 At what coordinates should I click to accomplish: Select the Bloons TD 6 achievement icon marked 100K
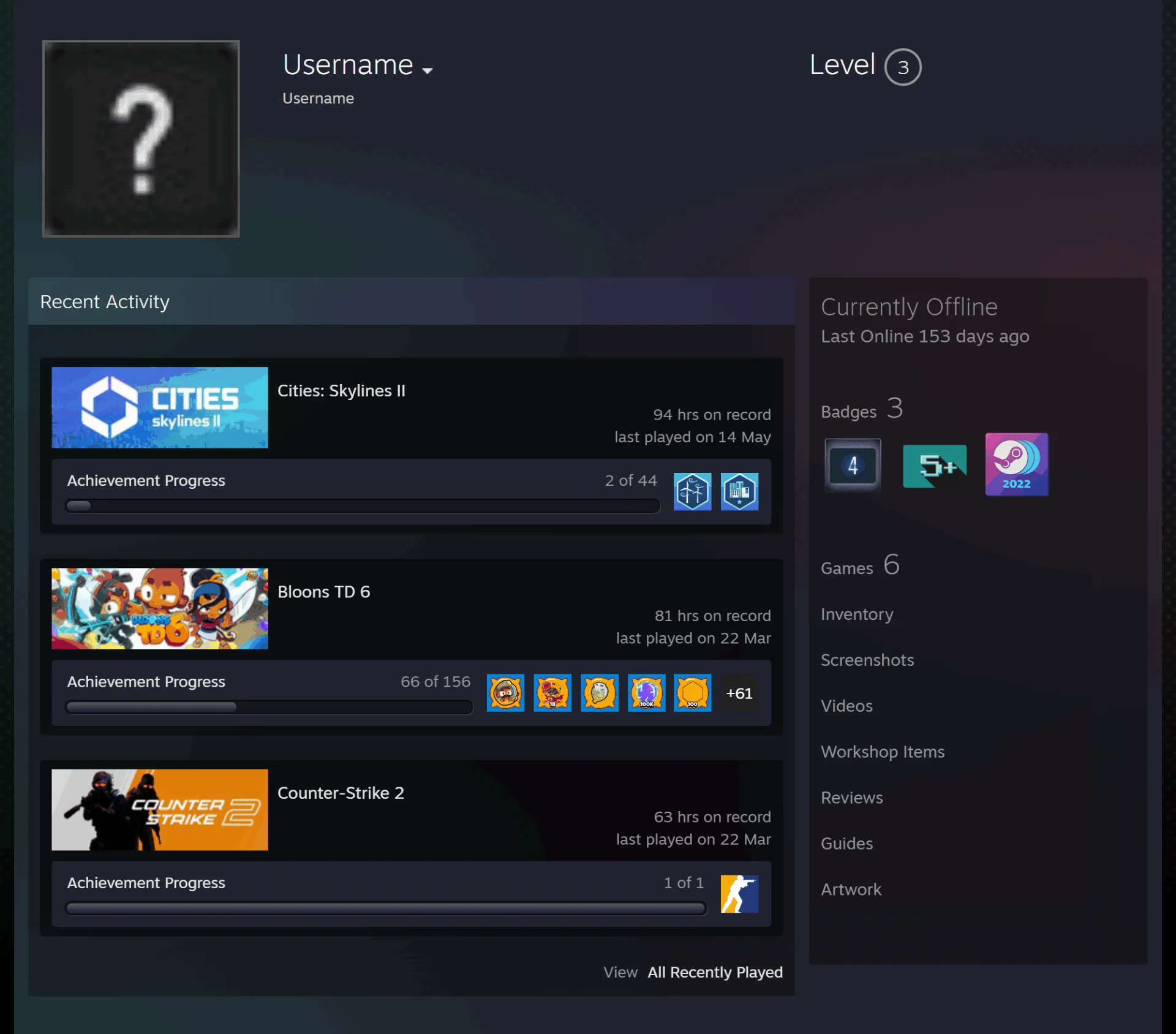(x=646, y=693)
